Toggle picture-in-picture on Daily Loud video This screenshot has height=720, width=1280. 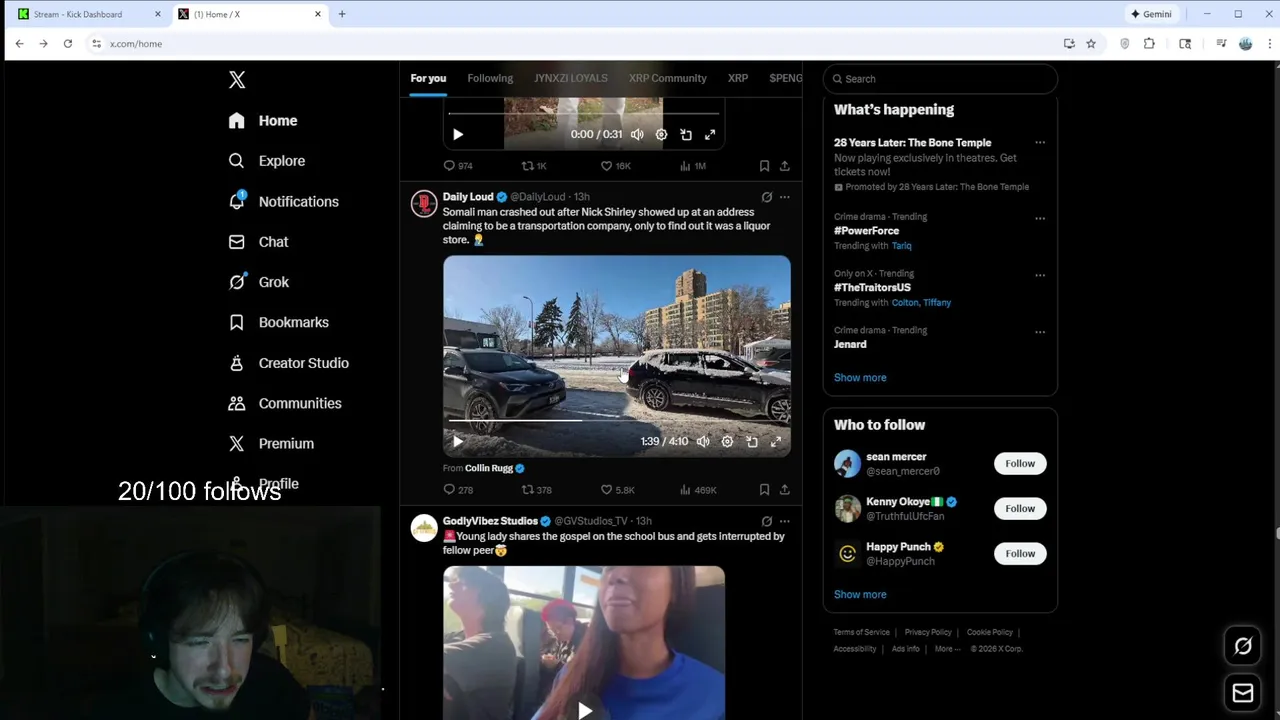tap(752, 441)
